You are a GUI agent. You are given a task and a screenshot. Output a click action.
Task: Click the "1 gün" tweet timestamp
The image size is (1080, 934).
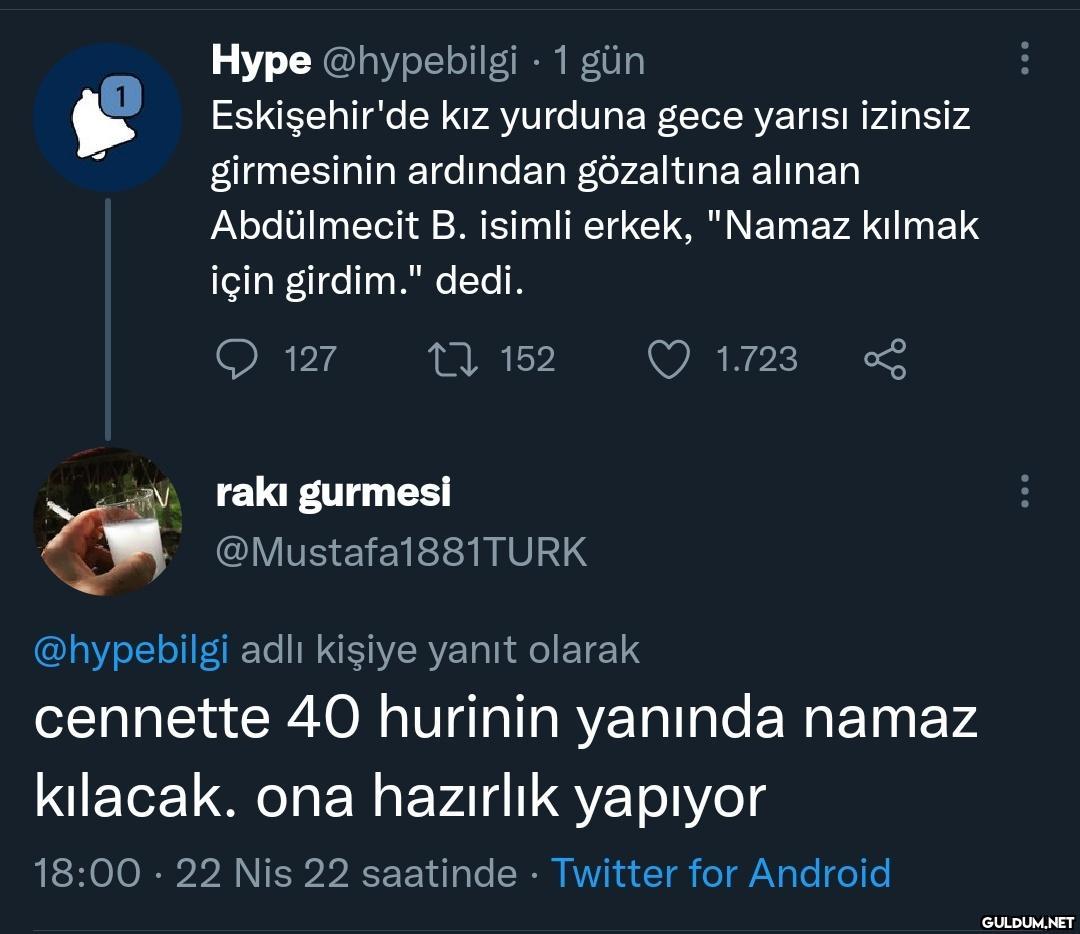[599, 62]
